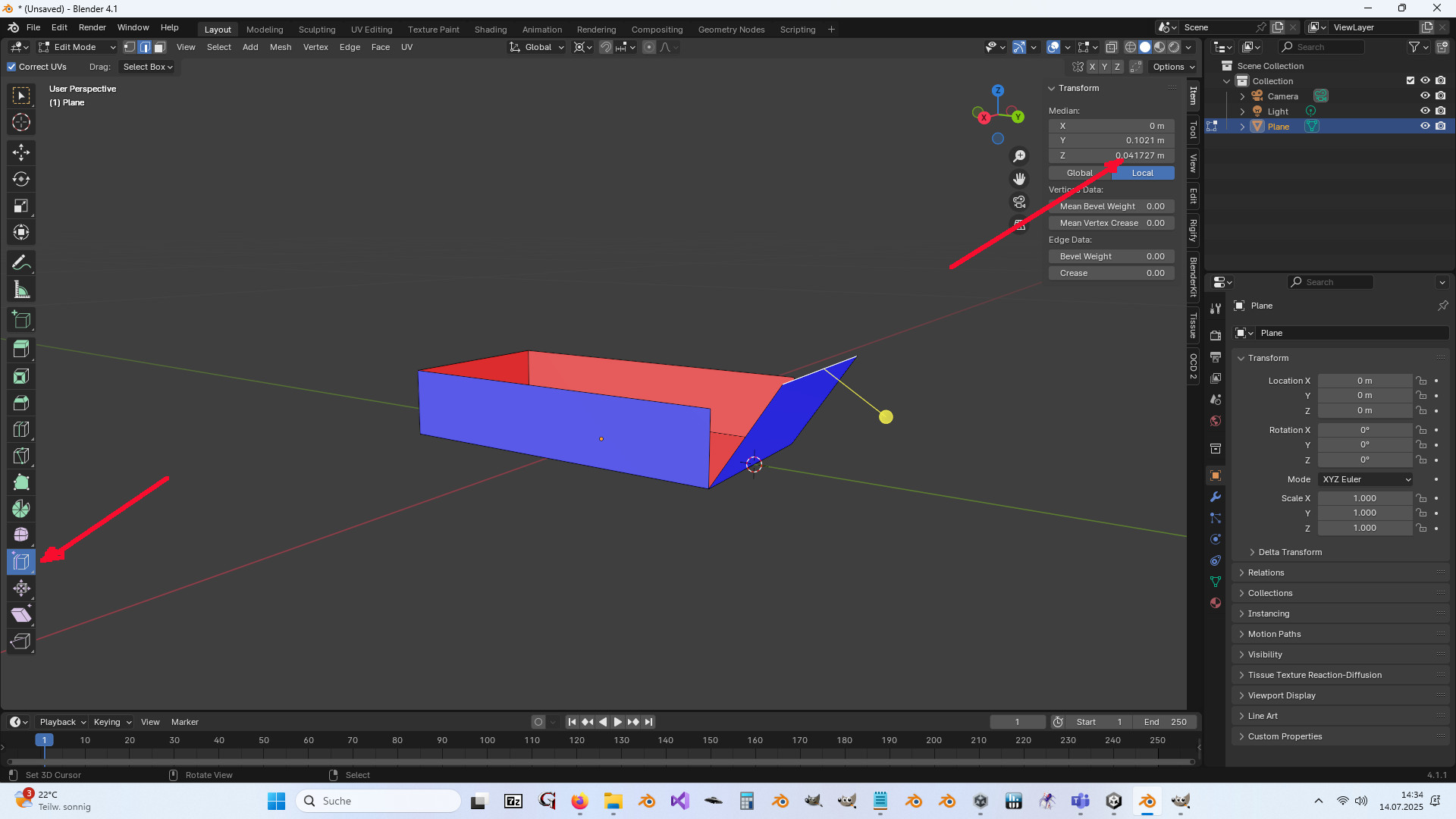This screenshot has height=819, width=1456.
Task: Select the Scale tool icon
Action: (x=21, y=206)
